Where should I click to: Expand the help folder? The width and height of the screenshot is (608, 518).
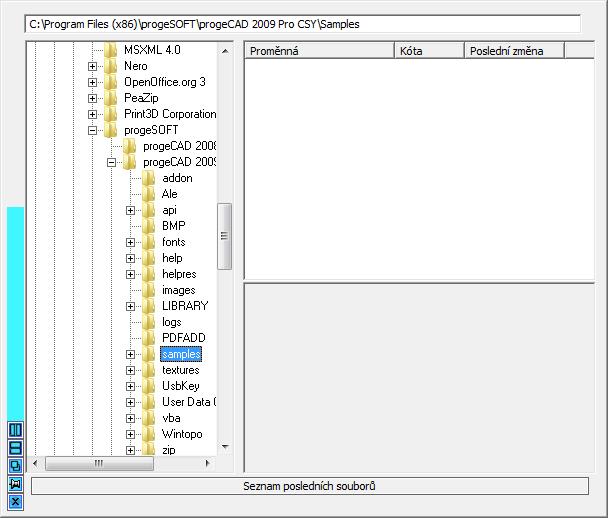click(x=130, y=258)
